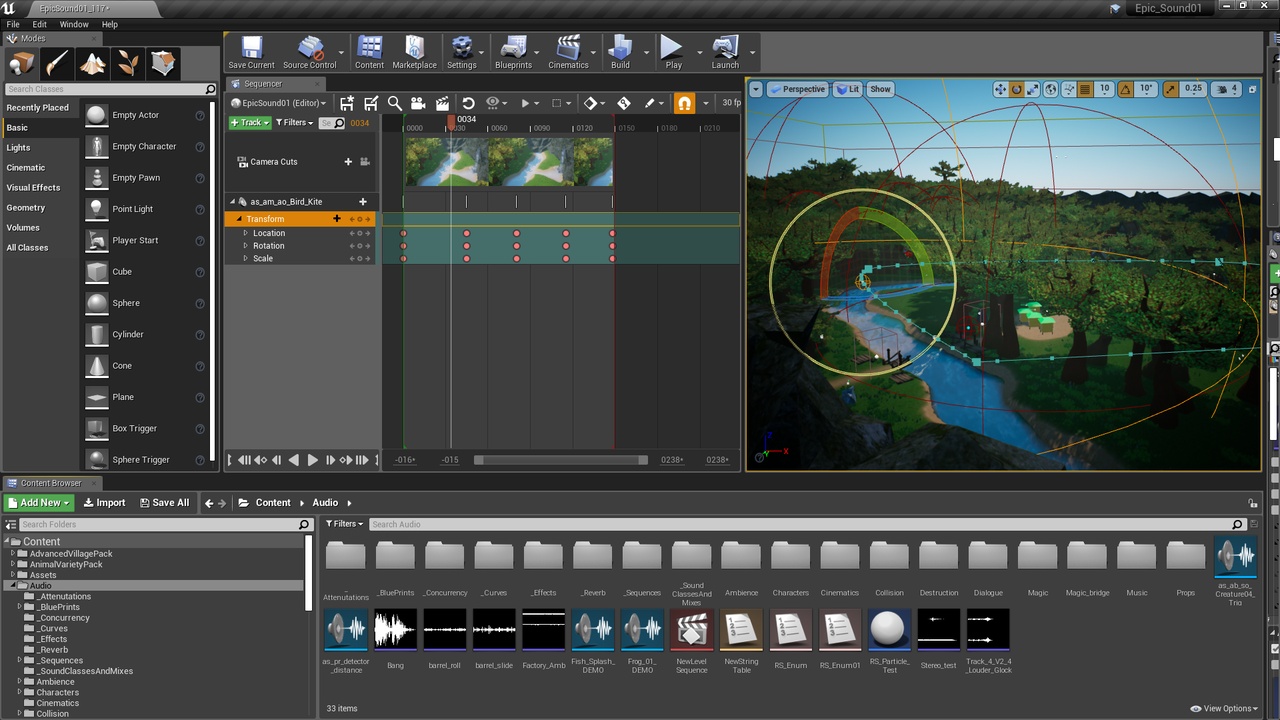Click Sequencer restore/undo arrow icon
The height and width of the screenshot is (720, 1280).
pyautogui.click(x=468, y=103)
